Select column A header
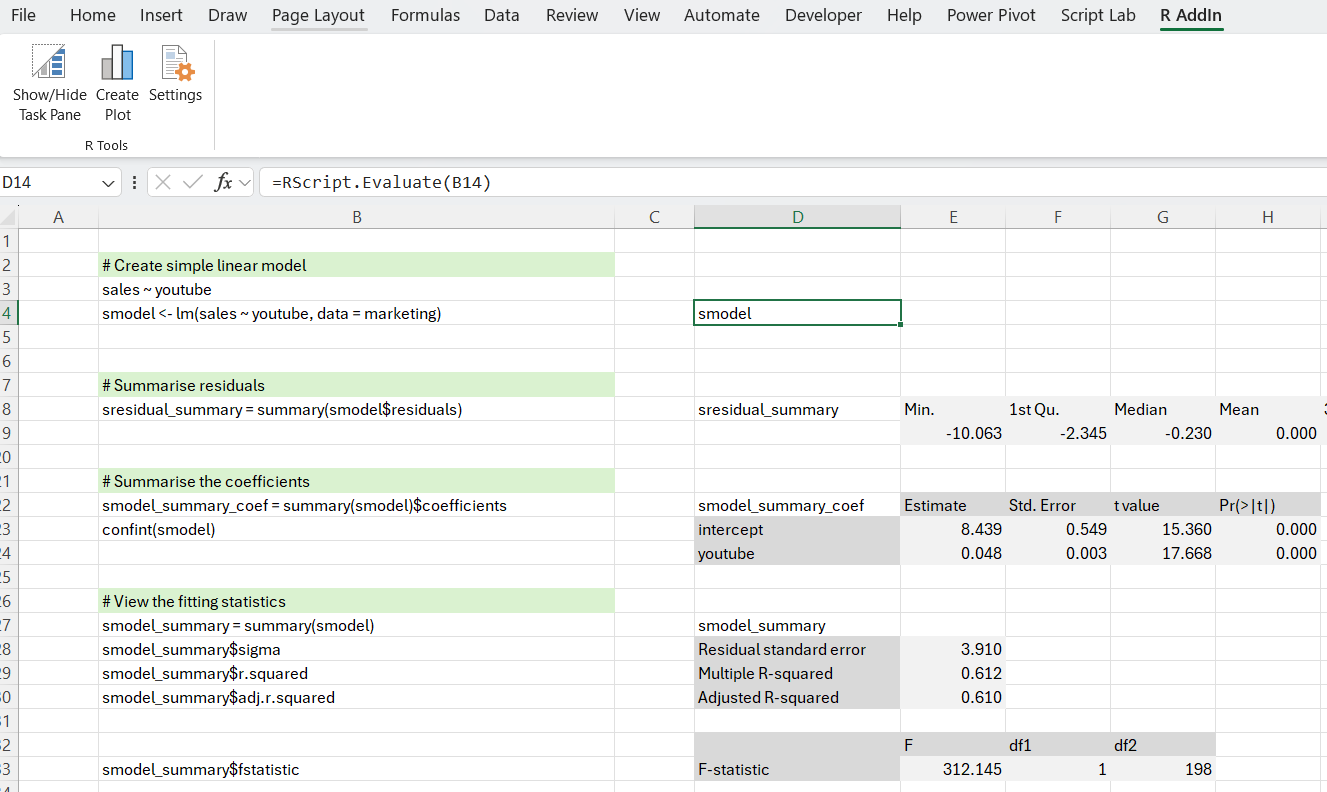Viewport: 1327px width, 792px height. tap(58, 217)
